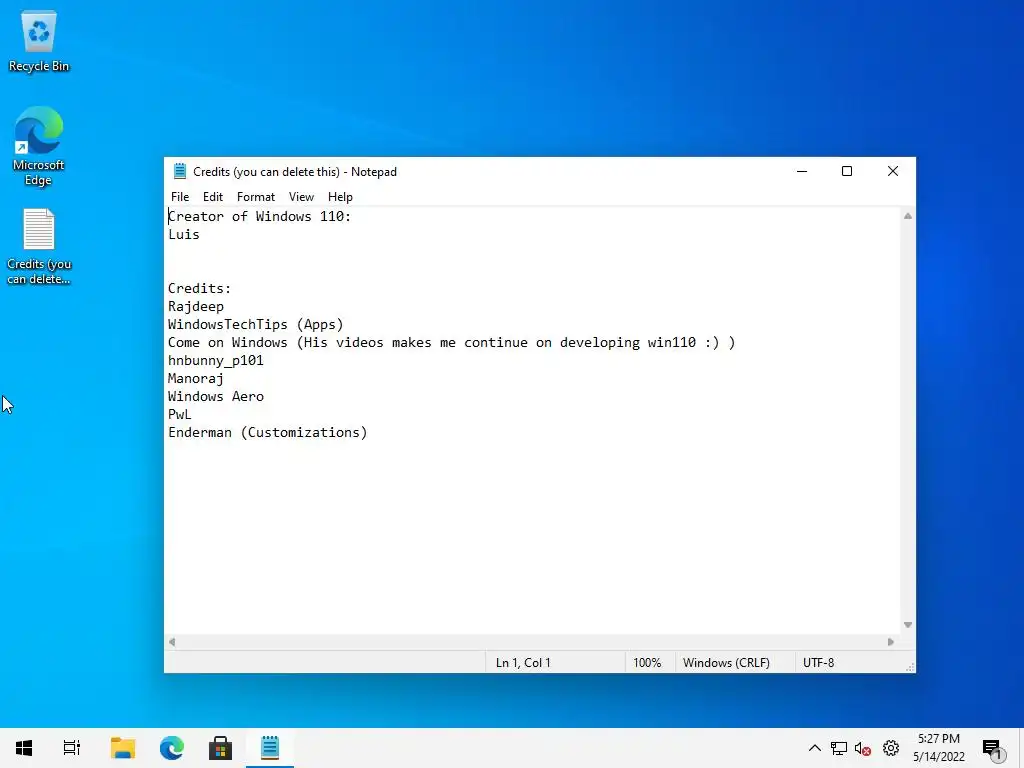Launch Microsoft Edge from the taskbar
This screenshot has height=768, width=1024.
[x=172, y=748]
